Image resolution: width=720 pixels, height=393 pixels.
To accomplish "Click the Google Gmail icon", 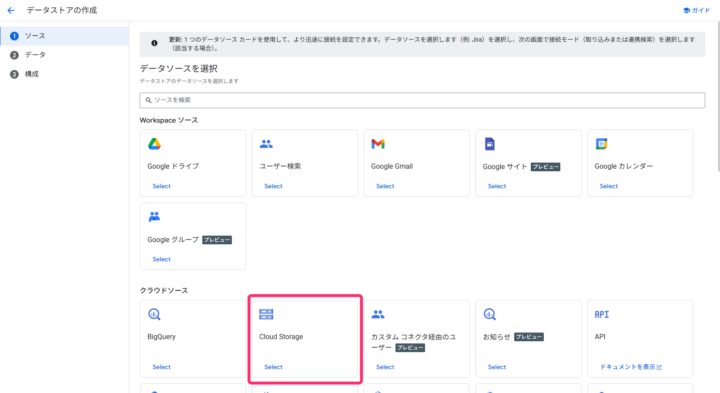I will click(378, 144).
